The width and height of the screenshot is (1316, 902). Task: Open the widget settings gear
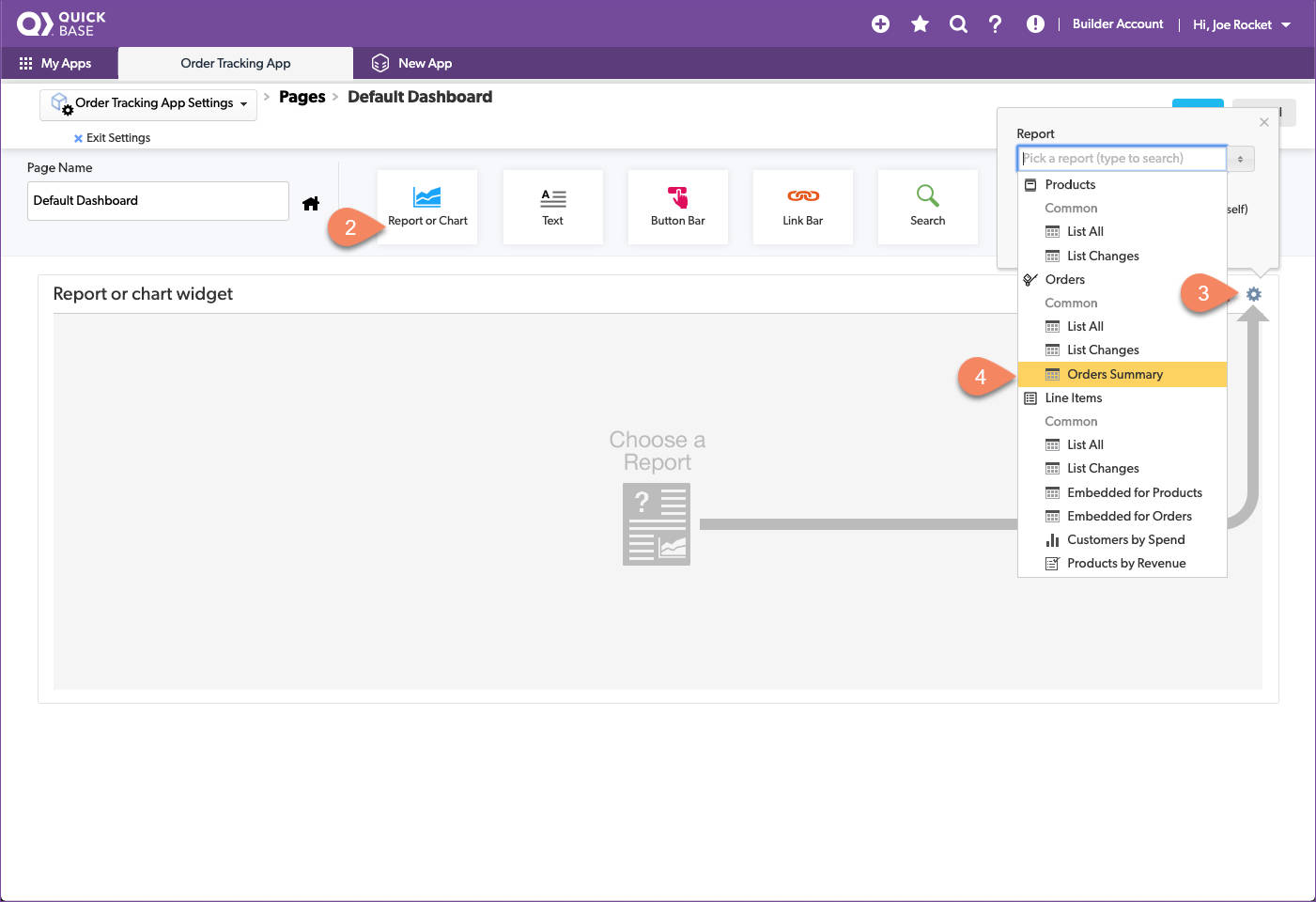[x=1253, y=293]
